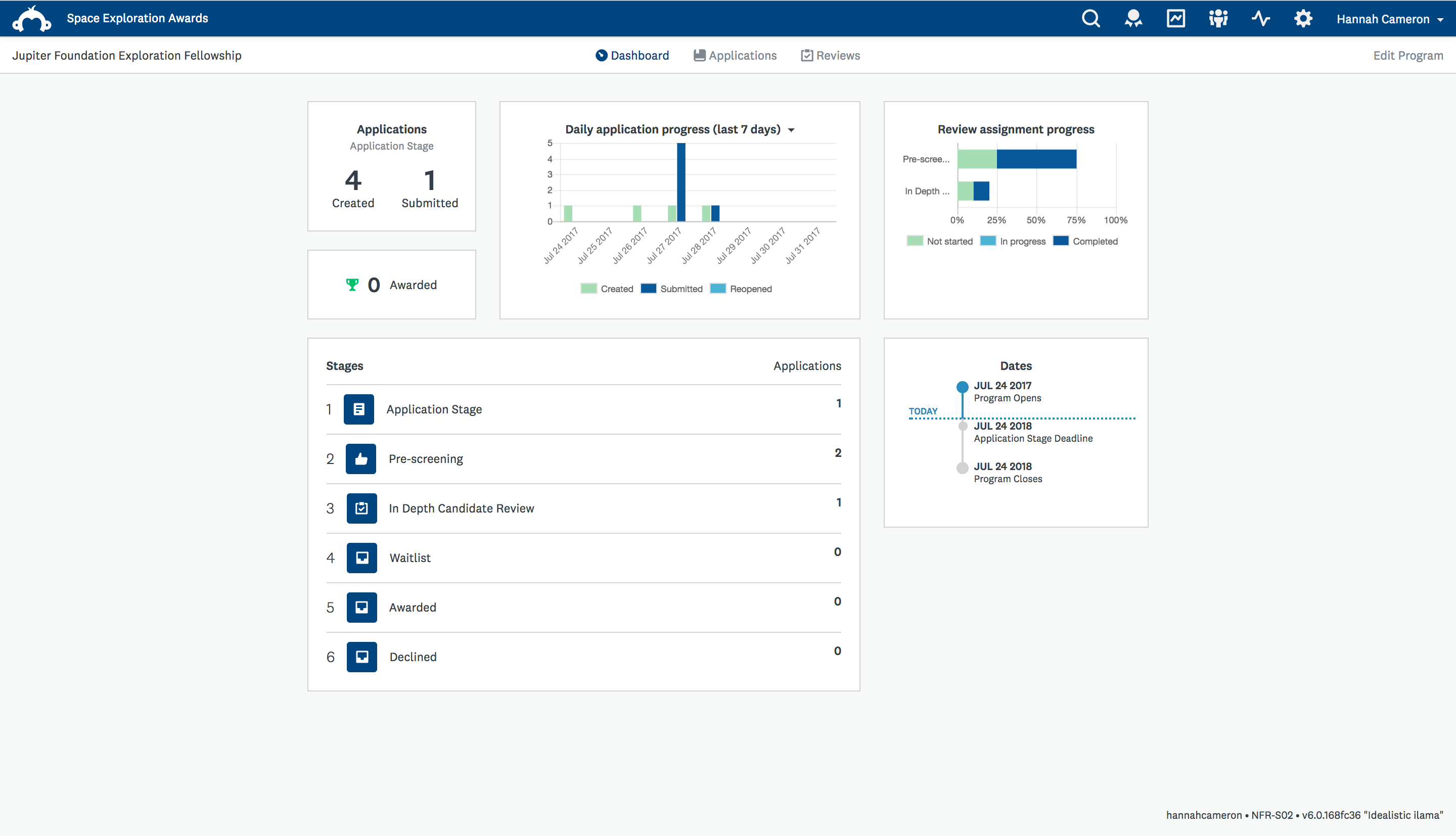Open the settings gear icon
Viewport: 1456px width, 836px height.
[1303, 18]
